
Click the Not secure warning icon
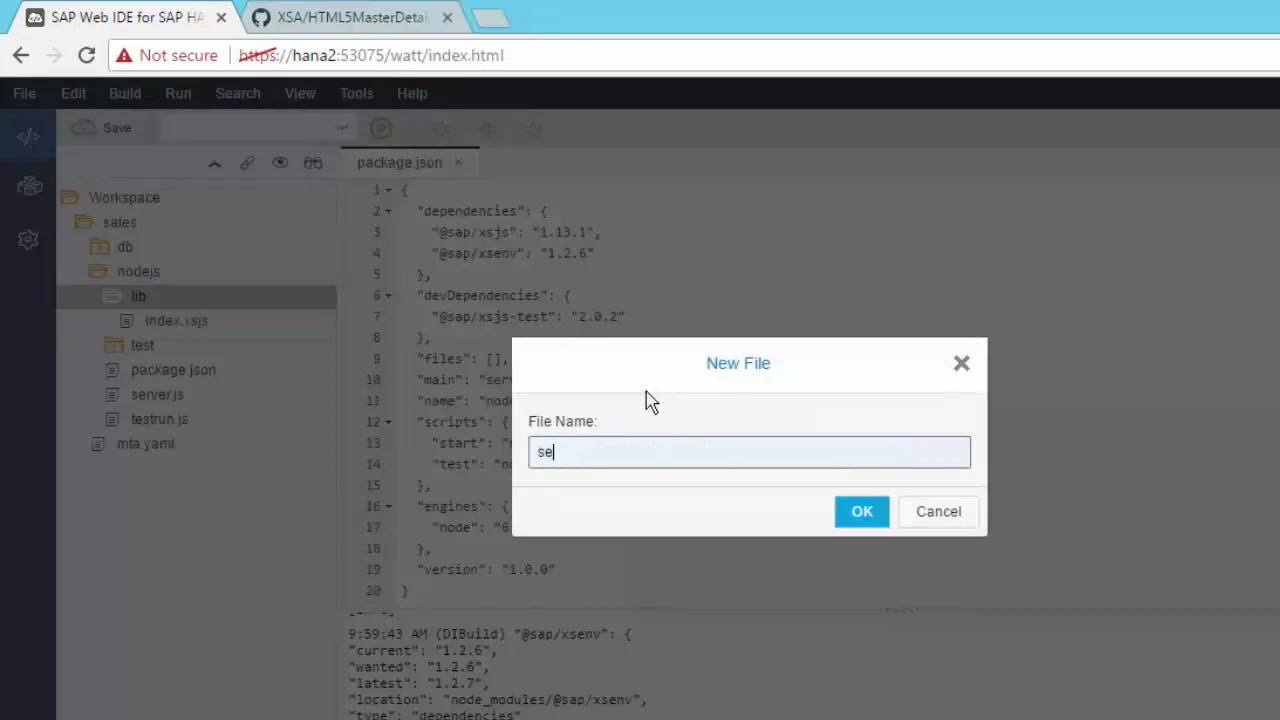124,55
